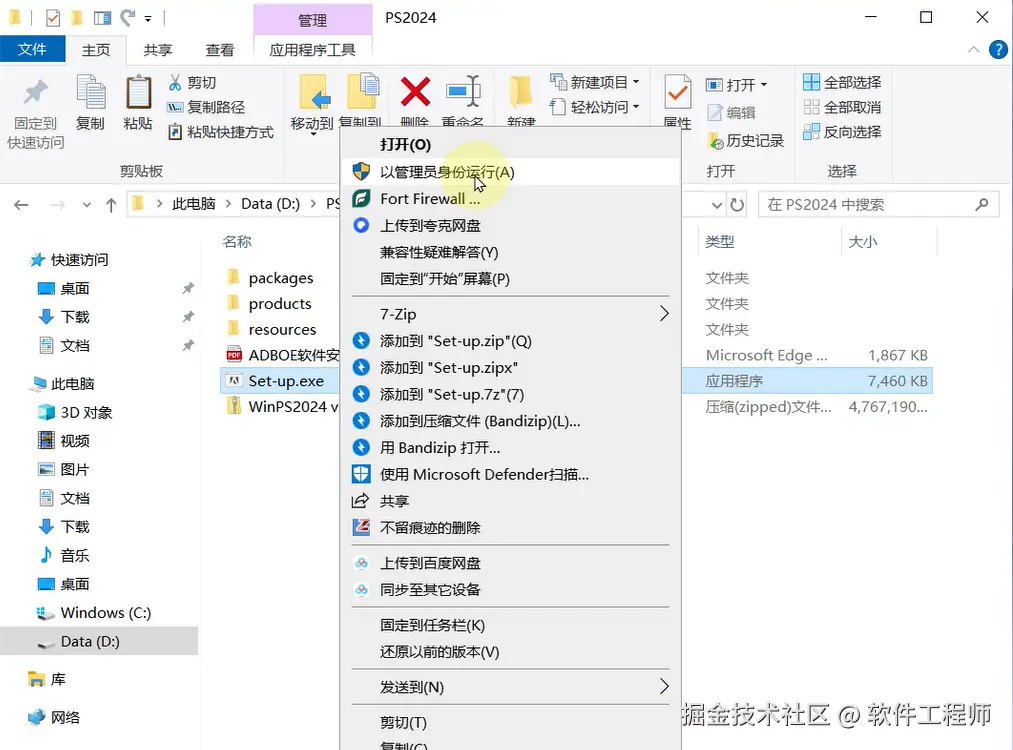This screenshot has width=1013, height=750.
Task: Click the Quark drive blue circle icon
Action: (x=361, y=225)
